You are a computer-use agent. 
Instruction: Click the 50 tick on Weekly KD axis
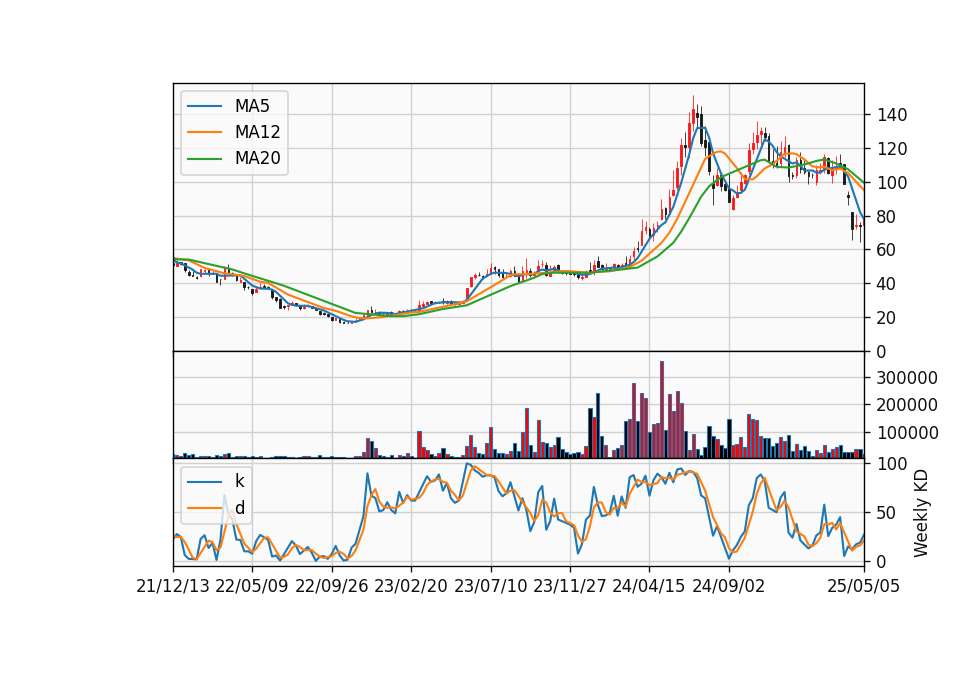(x=887, y=513)
